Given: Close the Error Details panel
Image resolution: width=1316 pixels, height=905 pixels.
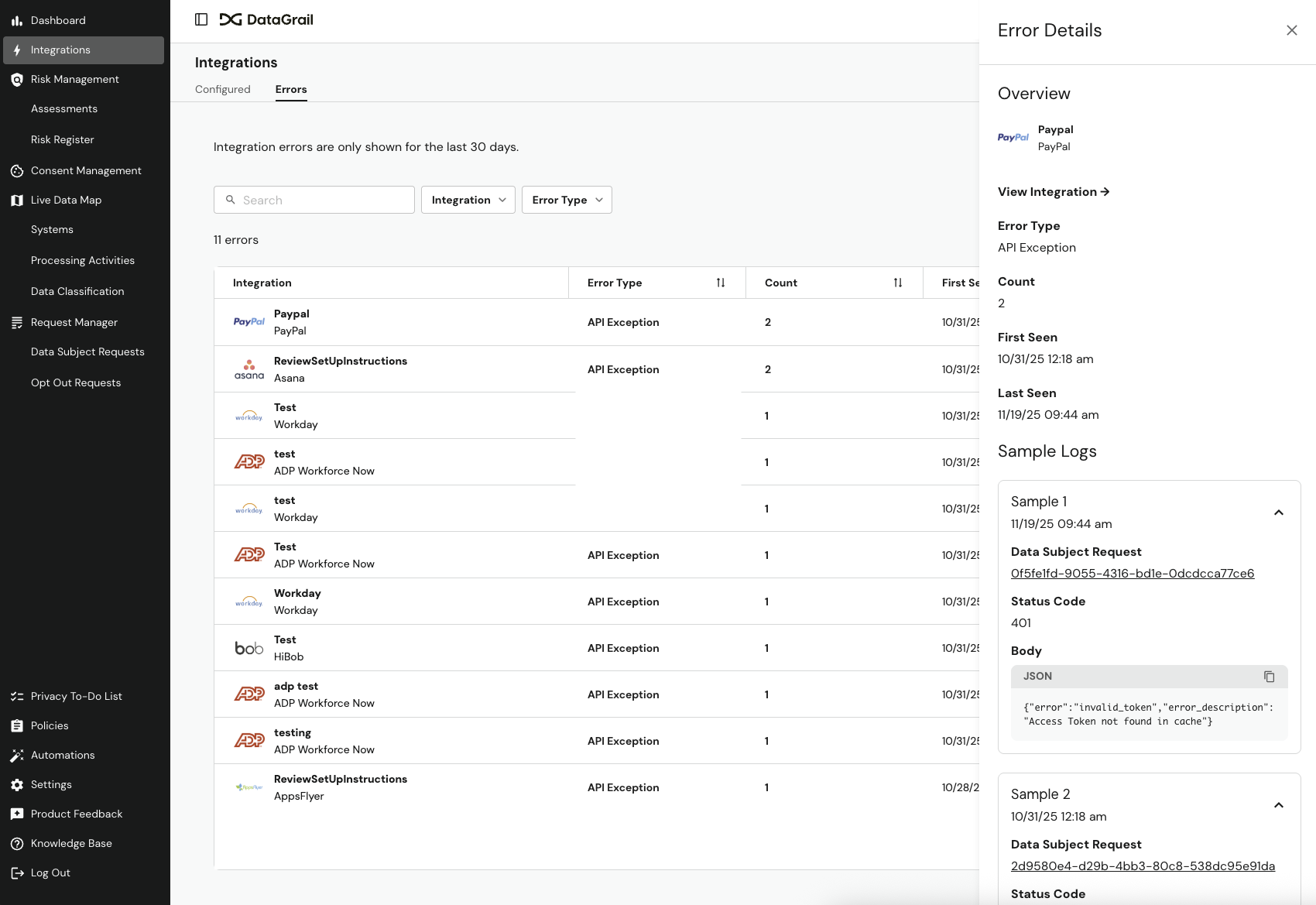Looking at the screenshot, I should pyautogui.click(x=1291, y=30).
